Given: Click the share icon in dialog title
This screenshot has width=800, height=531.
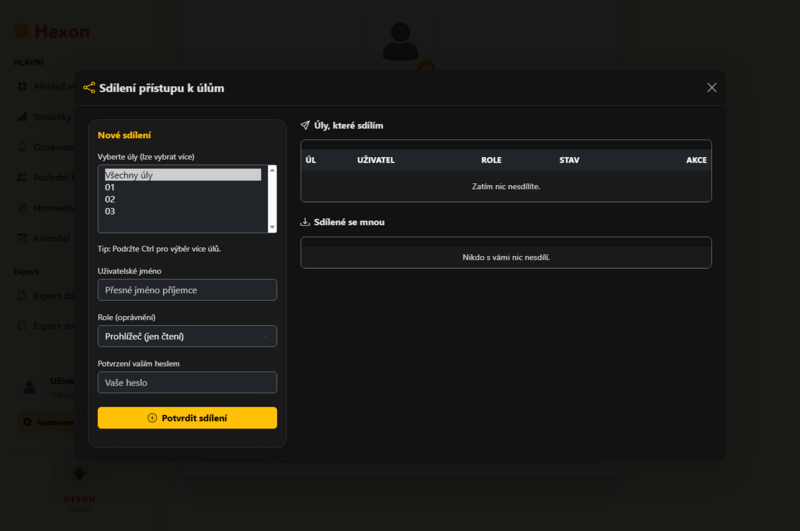Looking at the screenshot, I should [x=89, y=88].
